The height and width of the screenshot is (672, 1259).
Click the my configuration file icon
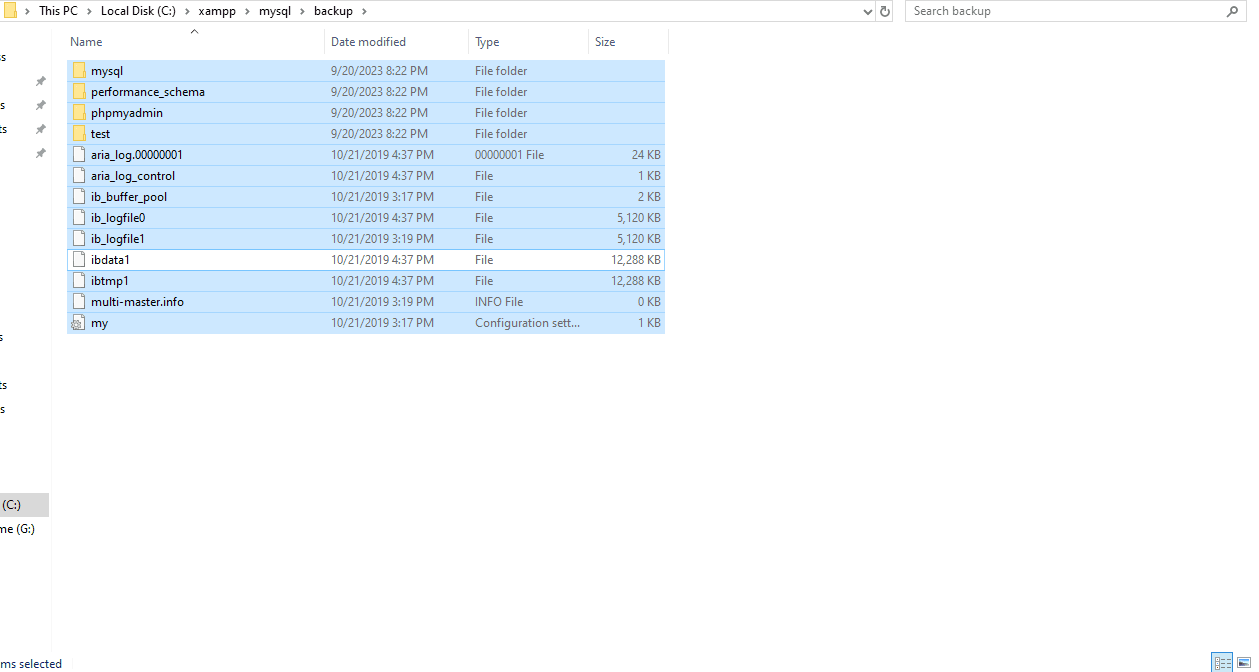(x=79, y=323)
